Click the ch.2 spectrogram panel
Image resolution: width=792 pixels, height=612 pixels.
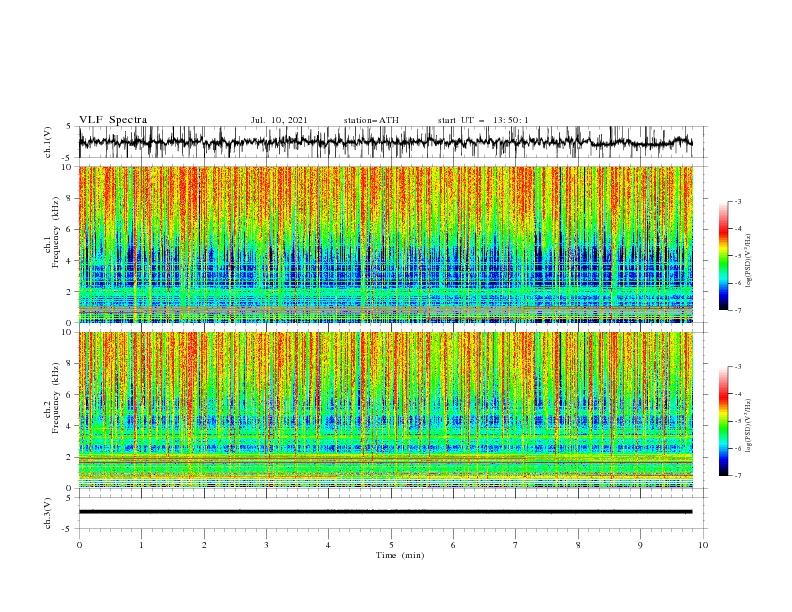tap(385, 410)
